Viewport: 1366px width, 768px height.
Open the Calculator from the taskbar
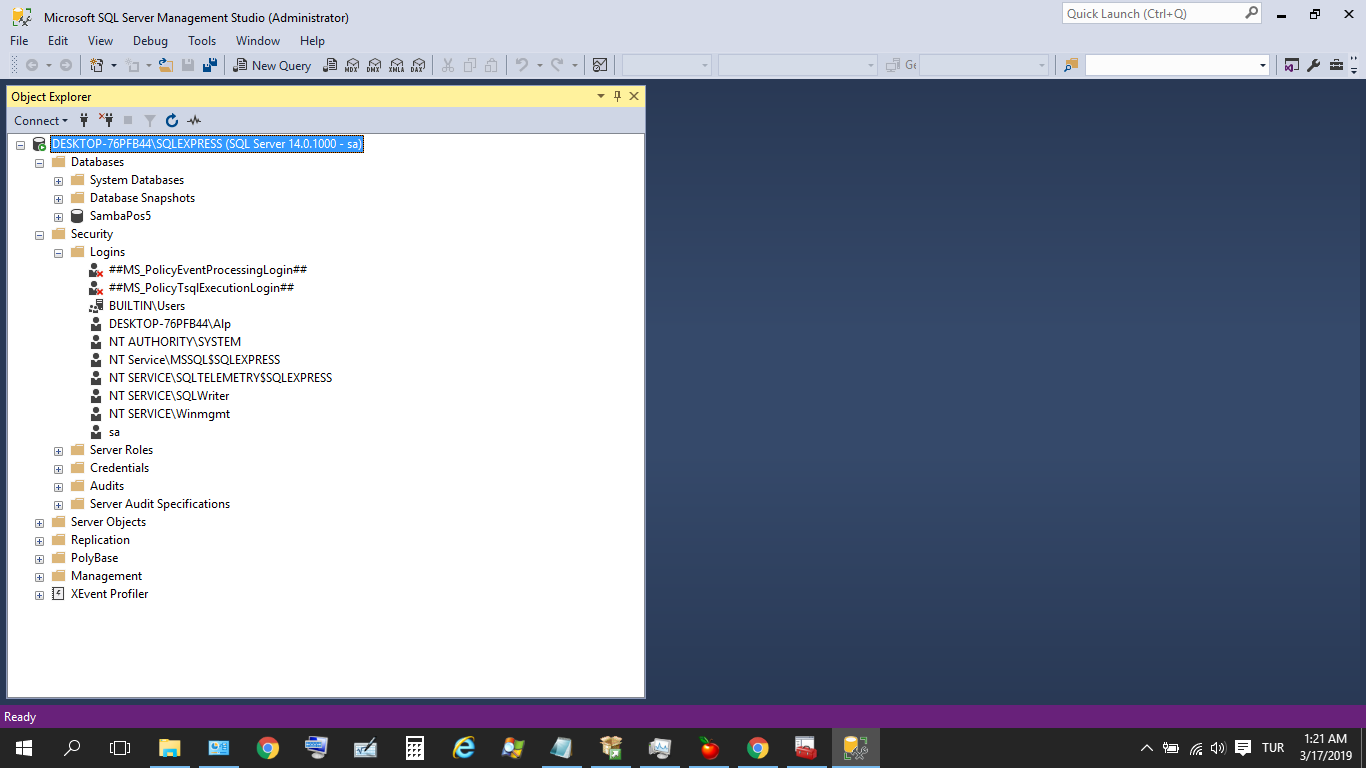[x=415, y=748]
